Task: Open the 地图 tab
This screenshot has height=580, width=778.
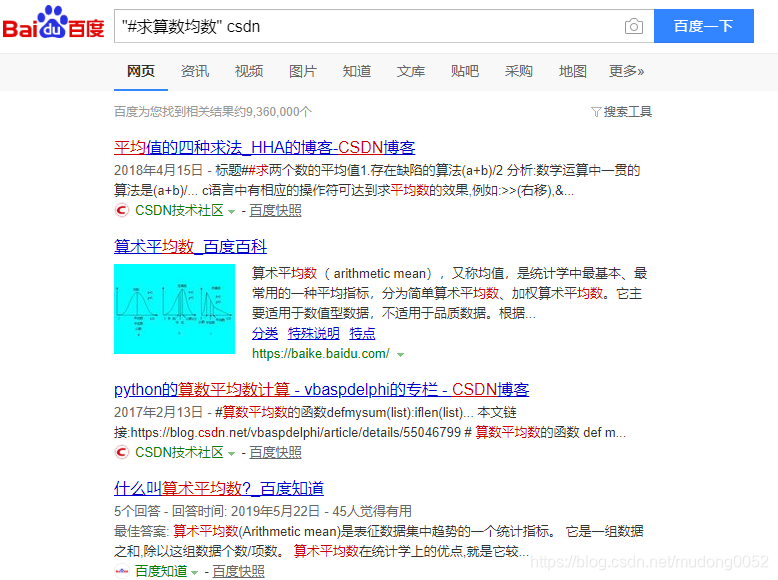Action: coord(573,71)
